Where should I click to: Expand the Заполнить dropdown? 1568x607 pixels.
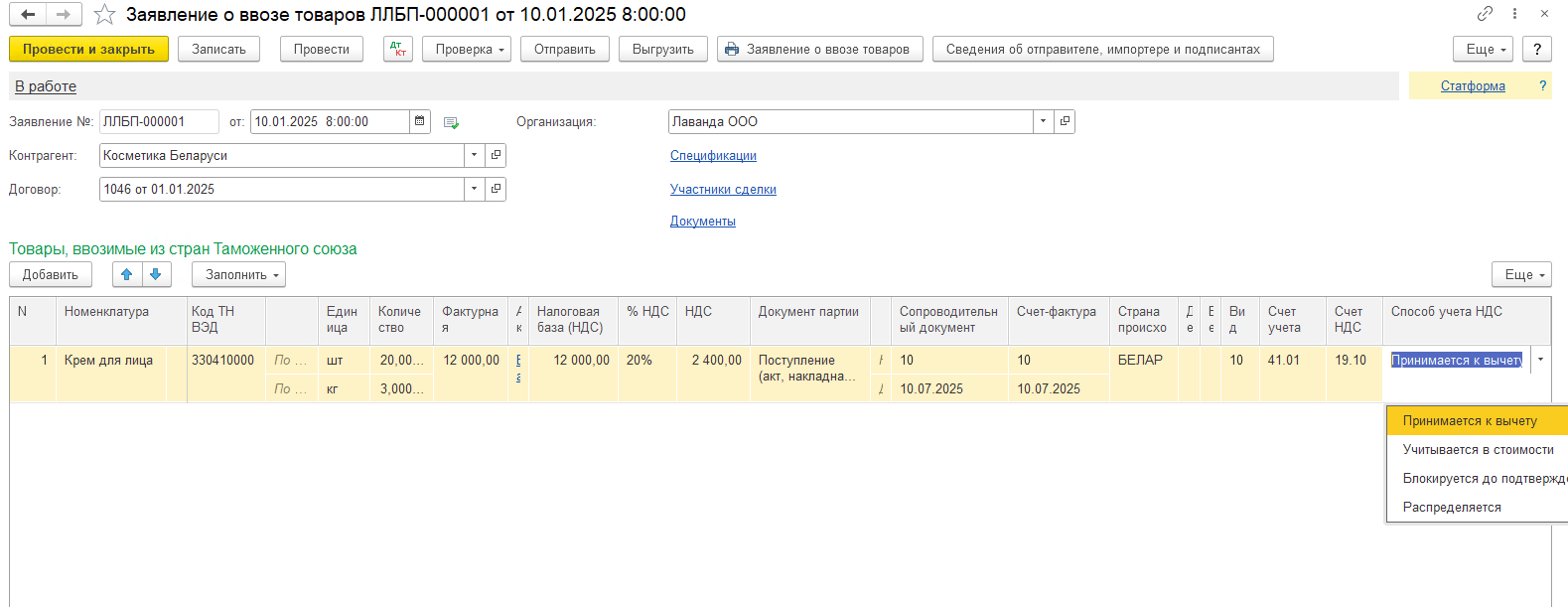click(x=238, y=274)
